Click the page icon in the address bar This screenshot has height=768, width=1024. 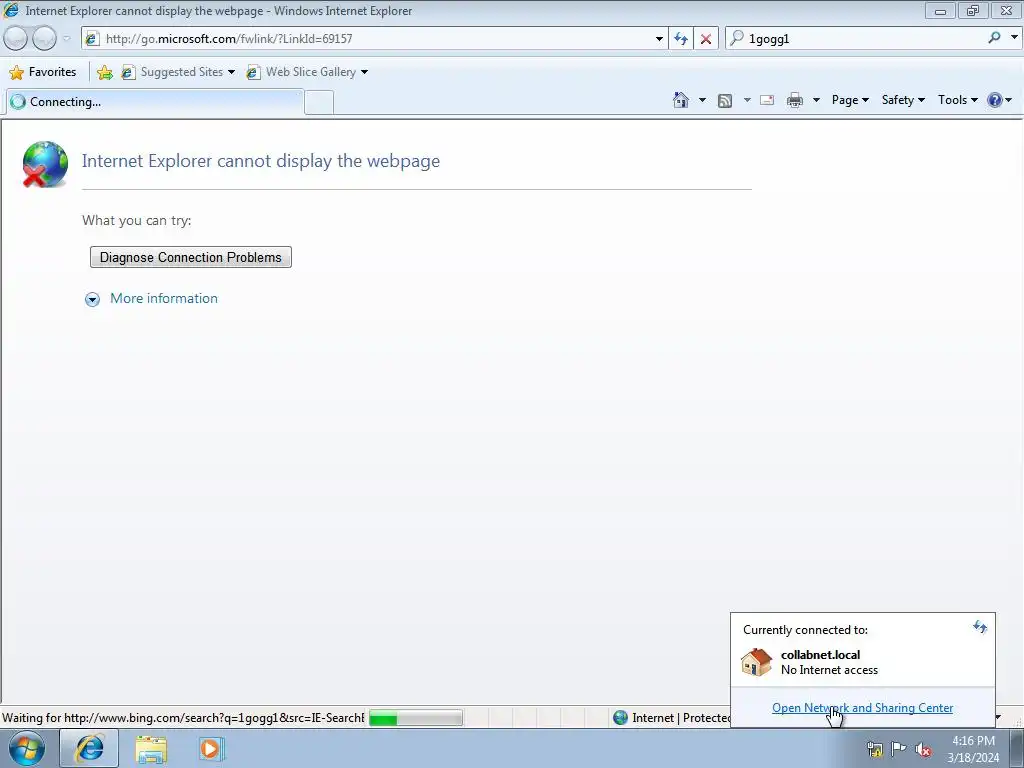pyautogui.click(x=92, y=39)
